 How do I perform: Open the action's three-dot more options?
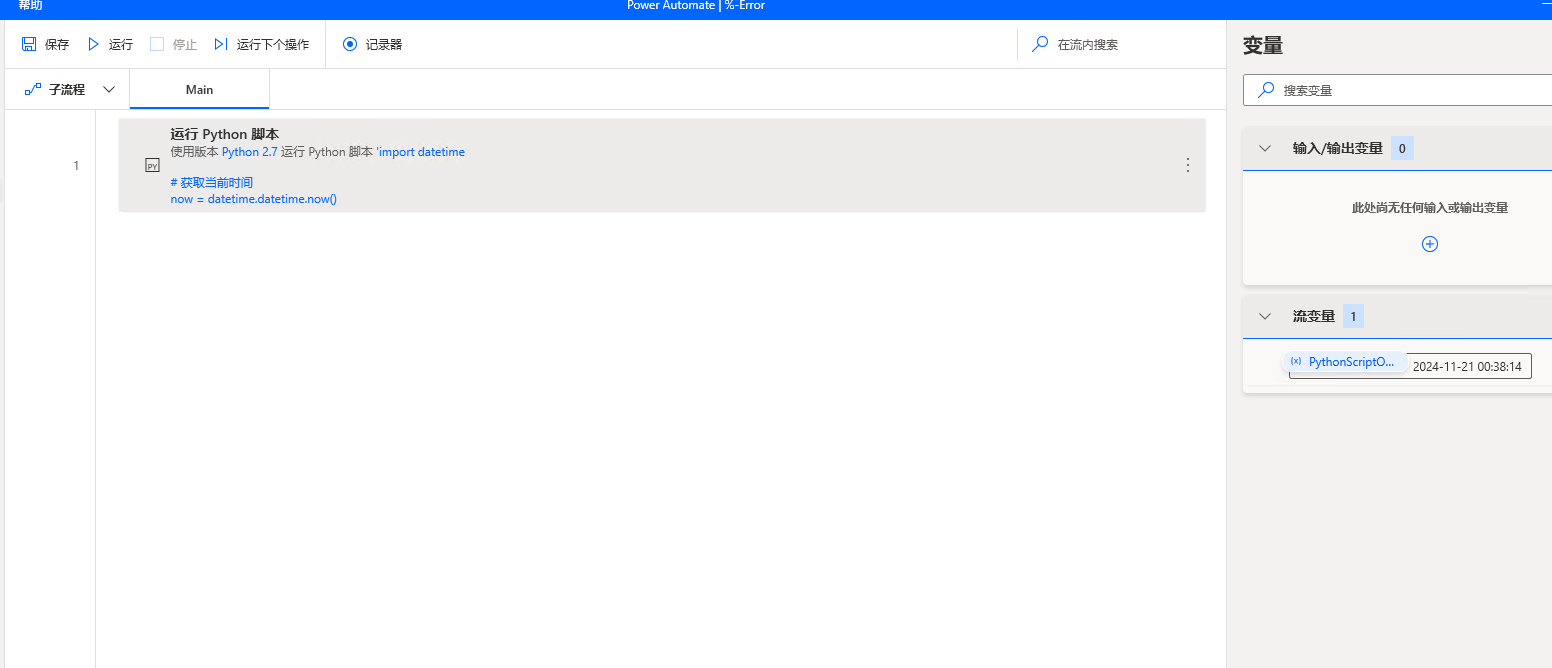(1187, 165)
